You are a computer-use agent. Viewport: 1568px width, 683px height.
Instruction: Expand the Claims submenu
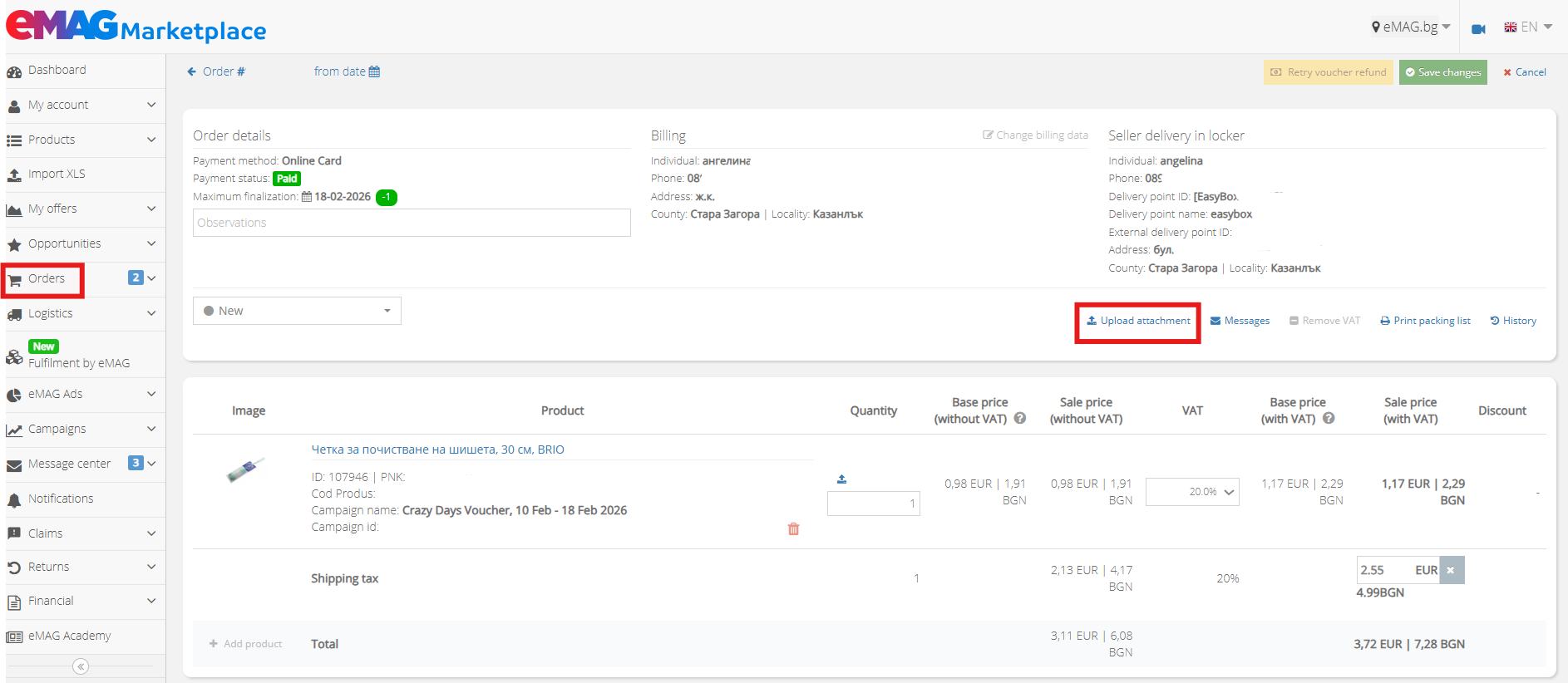click(x=151, y=533)
